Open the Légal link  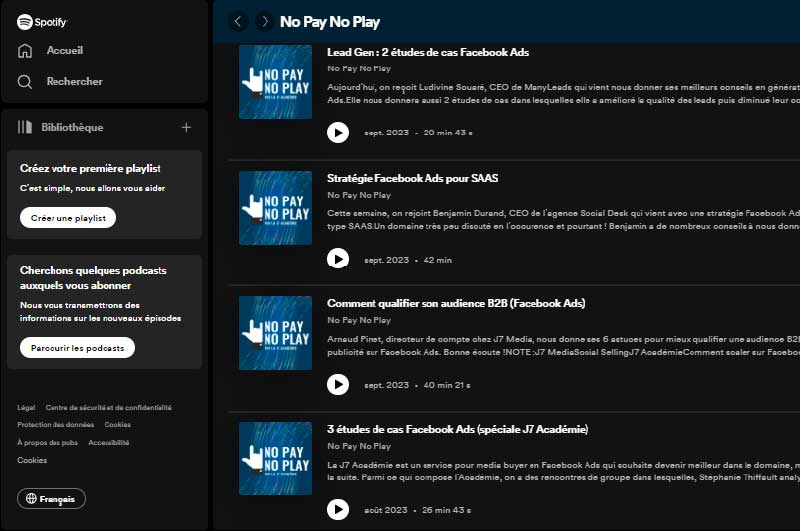[x=26, y=407]
